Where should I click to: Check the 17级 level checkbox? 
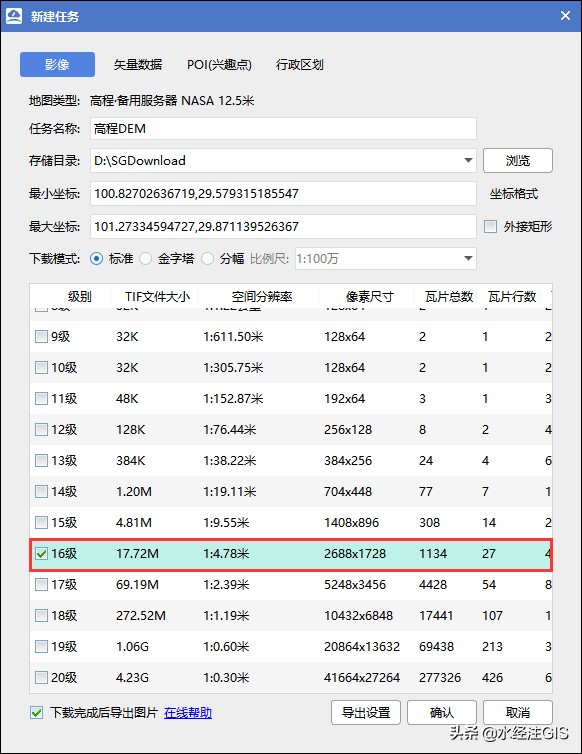pos(41,585)
